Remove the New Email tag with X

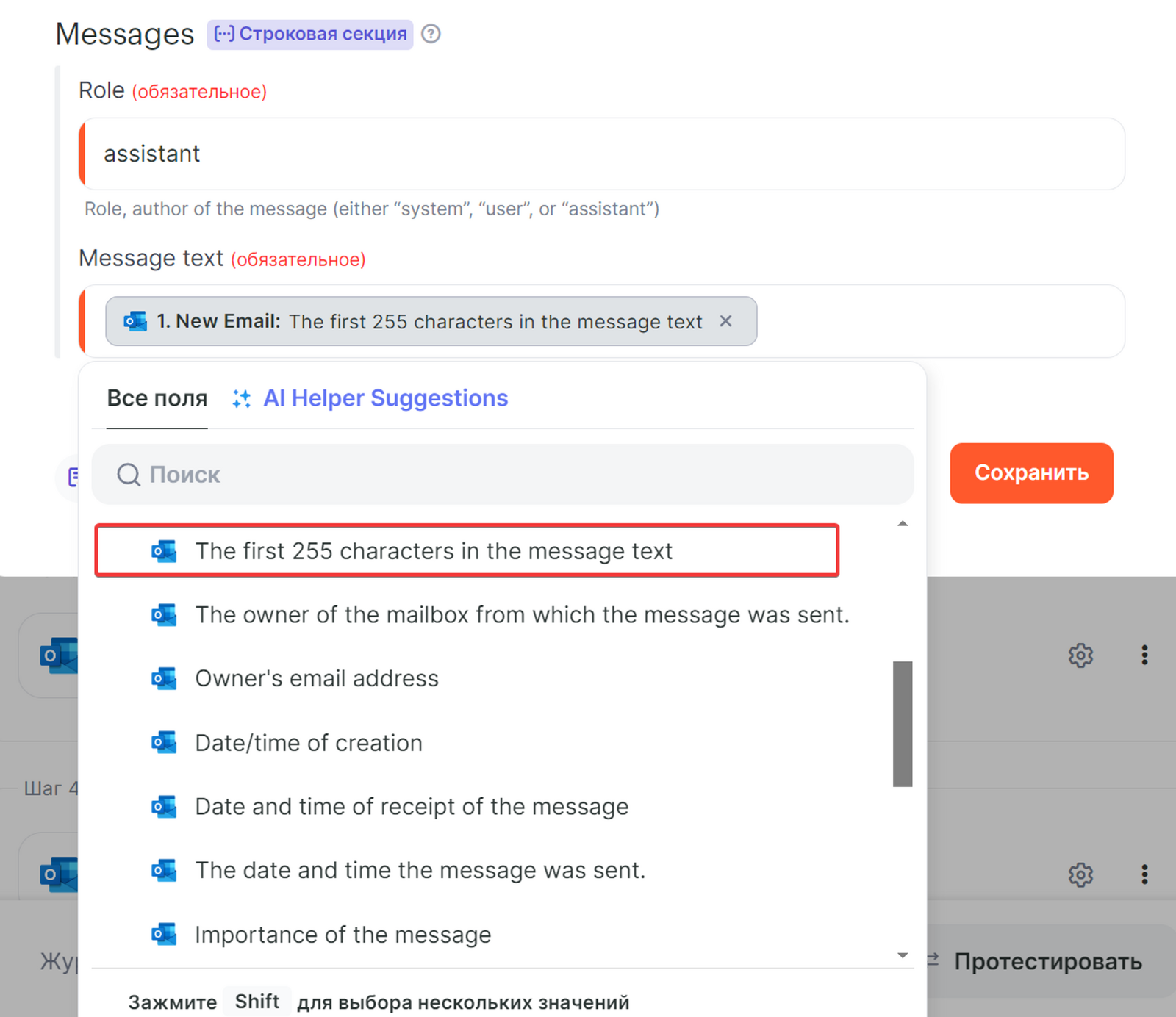click(x=725, y=321)
